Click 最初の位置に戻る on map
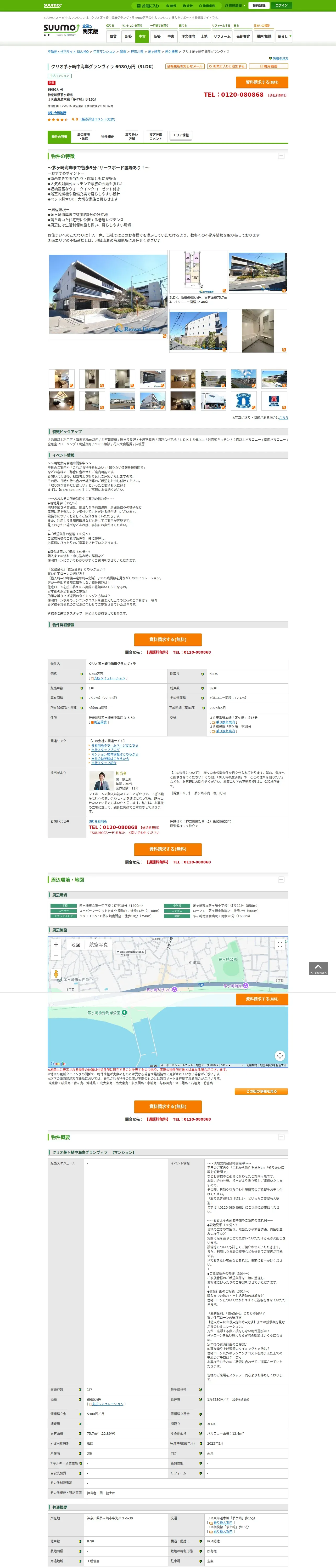 (131, 952)
